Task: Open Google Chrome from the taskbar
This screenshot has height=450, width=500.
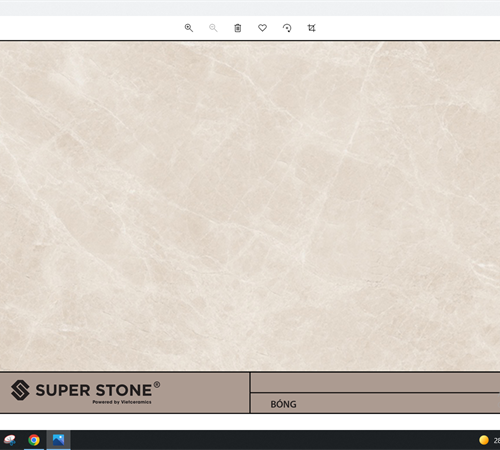Action: [x=34, y=440]
